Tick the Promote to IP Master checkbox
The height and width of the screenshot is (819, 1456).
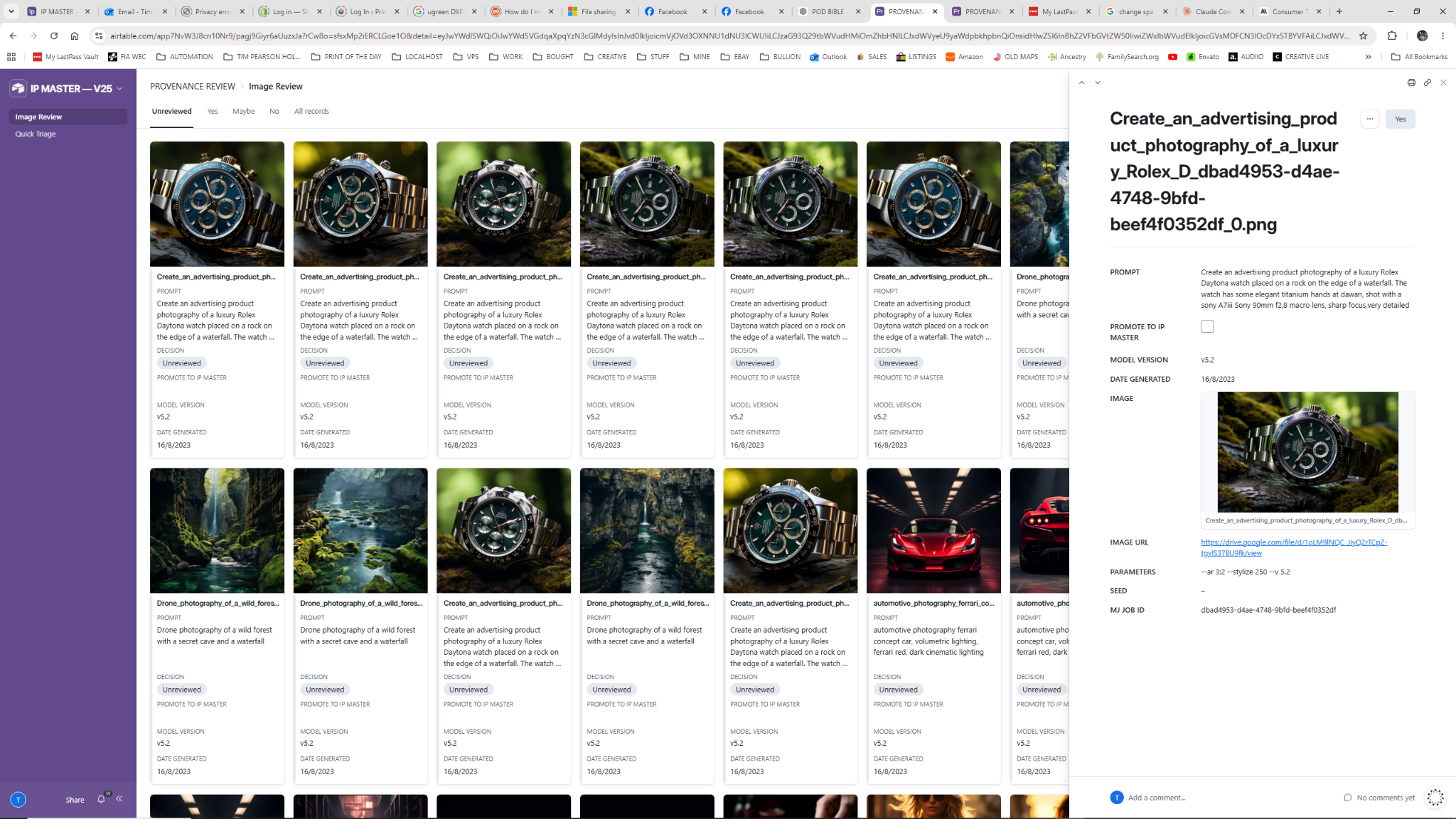(x=1207, y=326)
